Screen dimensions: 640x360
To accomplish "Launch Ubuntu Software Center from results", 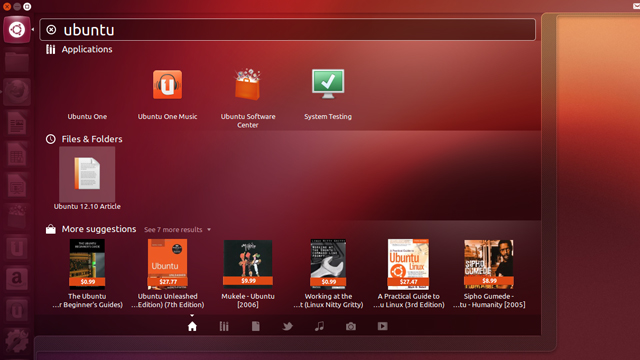I will [x=248, y=98].
